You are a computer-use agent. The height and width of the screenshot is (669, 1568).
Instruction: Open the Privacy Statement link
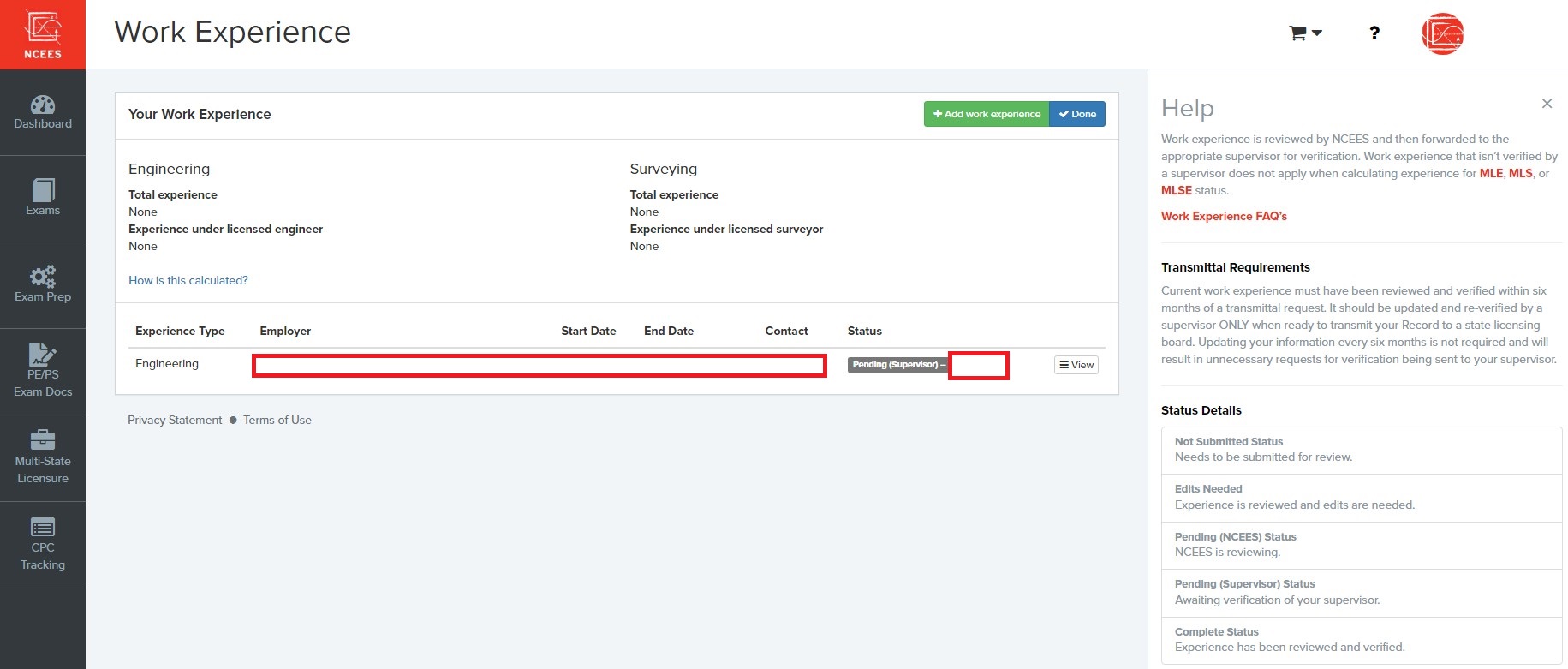point(175,420)
